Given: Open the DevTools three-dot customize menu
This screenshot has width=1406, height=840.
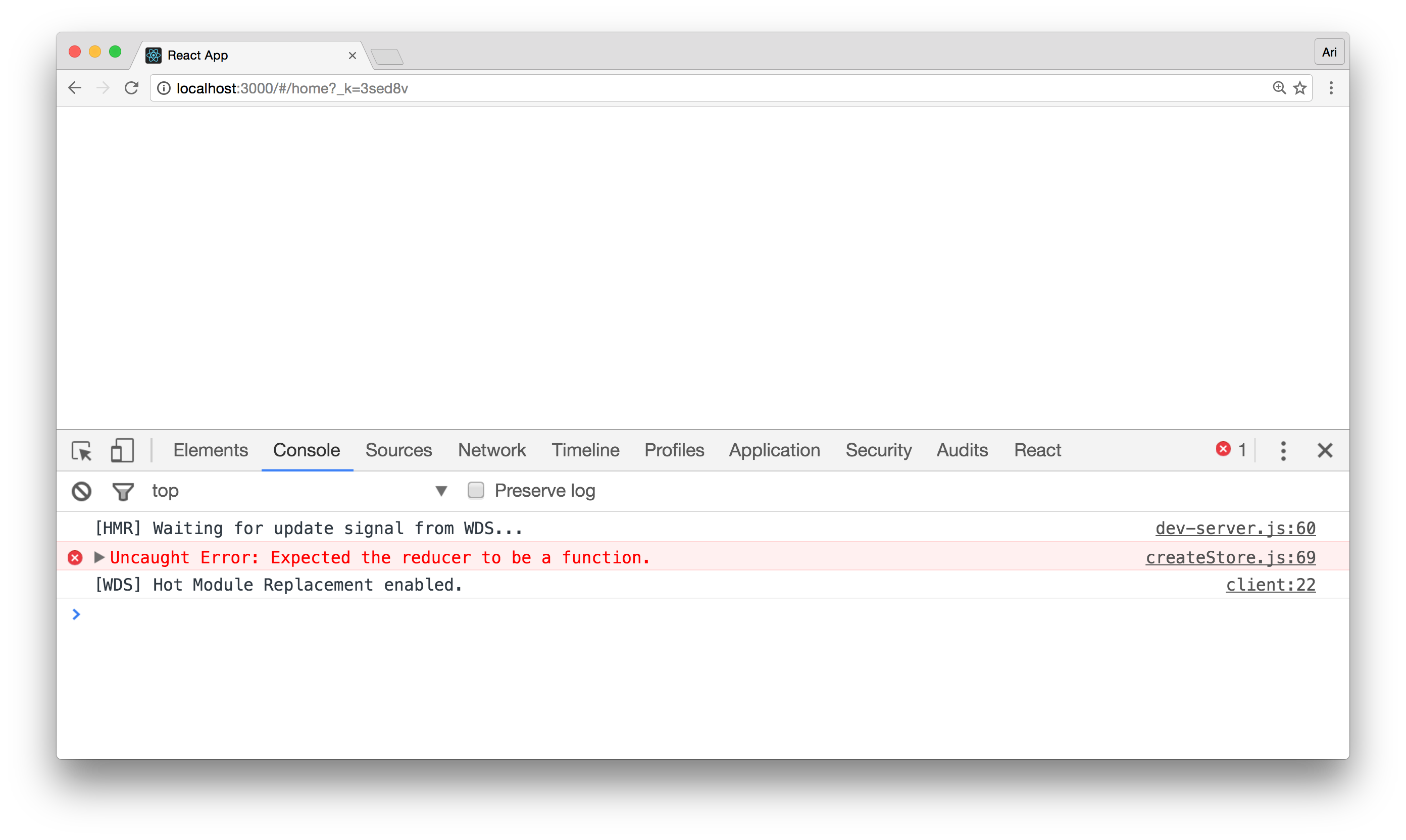Looking at the screenshot, I should 1283,451.
